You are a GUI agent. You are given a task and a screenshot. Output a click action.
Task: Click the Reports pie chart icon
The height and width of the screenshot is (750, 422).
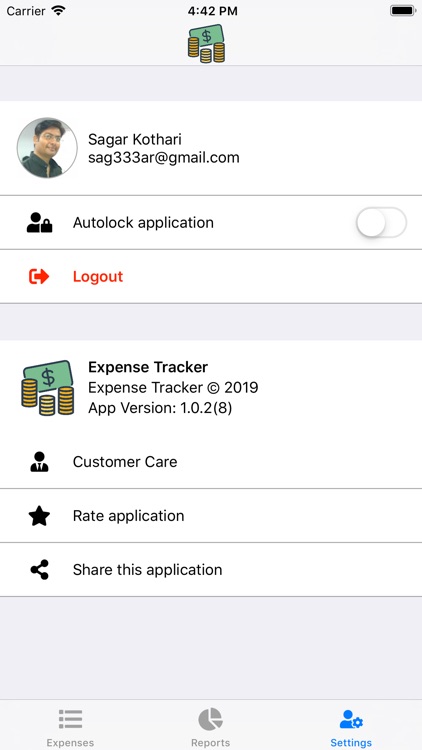[211, 719]
